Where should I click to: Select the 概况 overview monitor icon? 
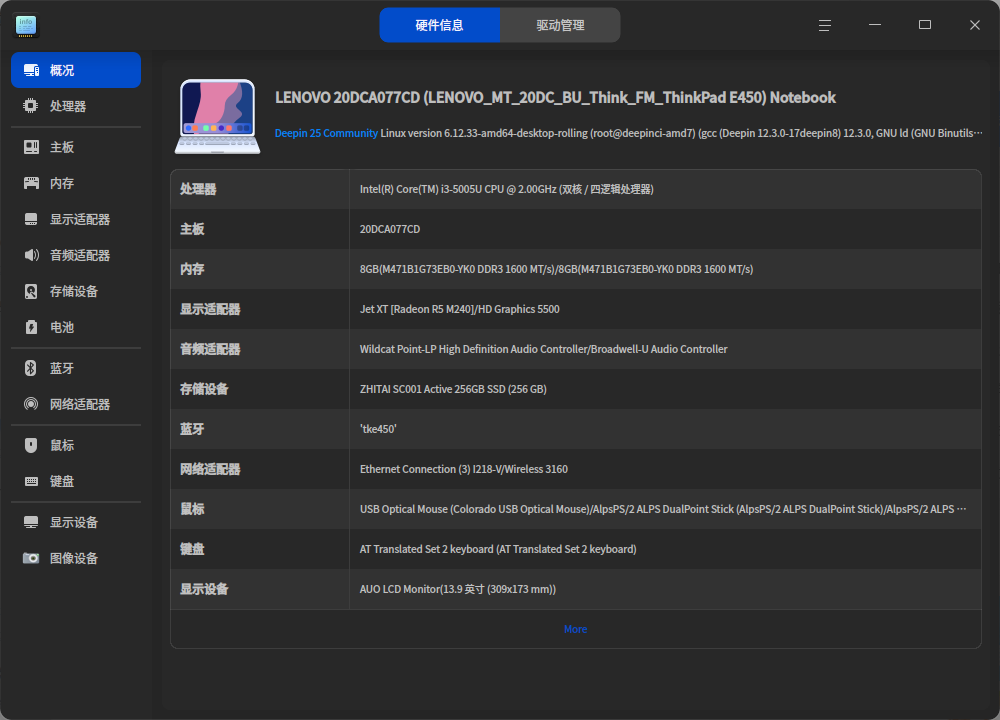pos(31,70)
